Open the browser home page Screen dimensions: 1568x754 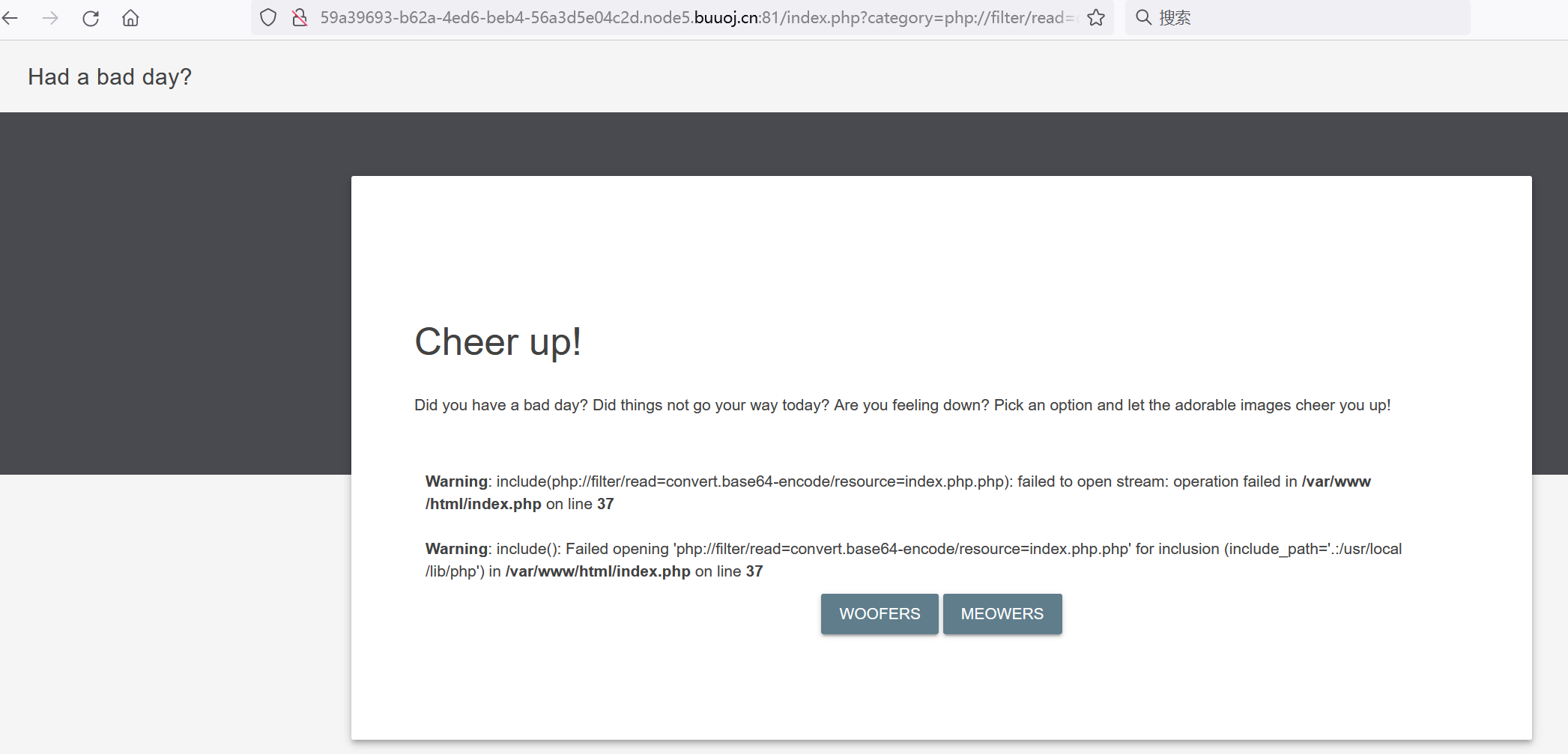coord(130,18)
